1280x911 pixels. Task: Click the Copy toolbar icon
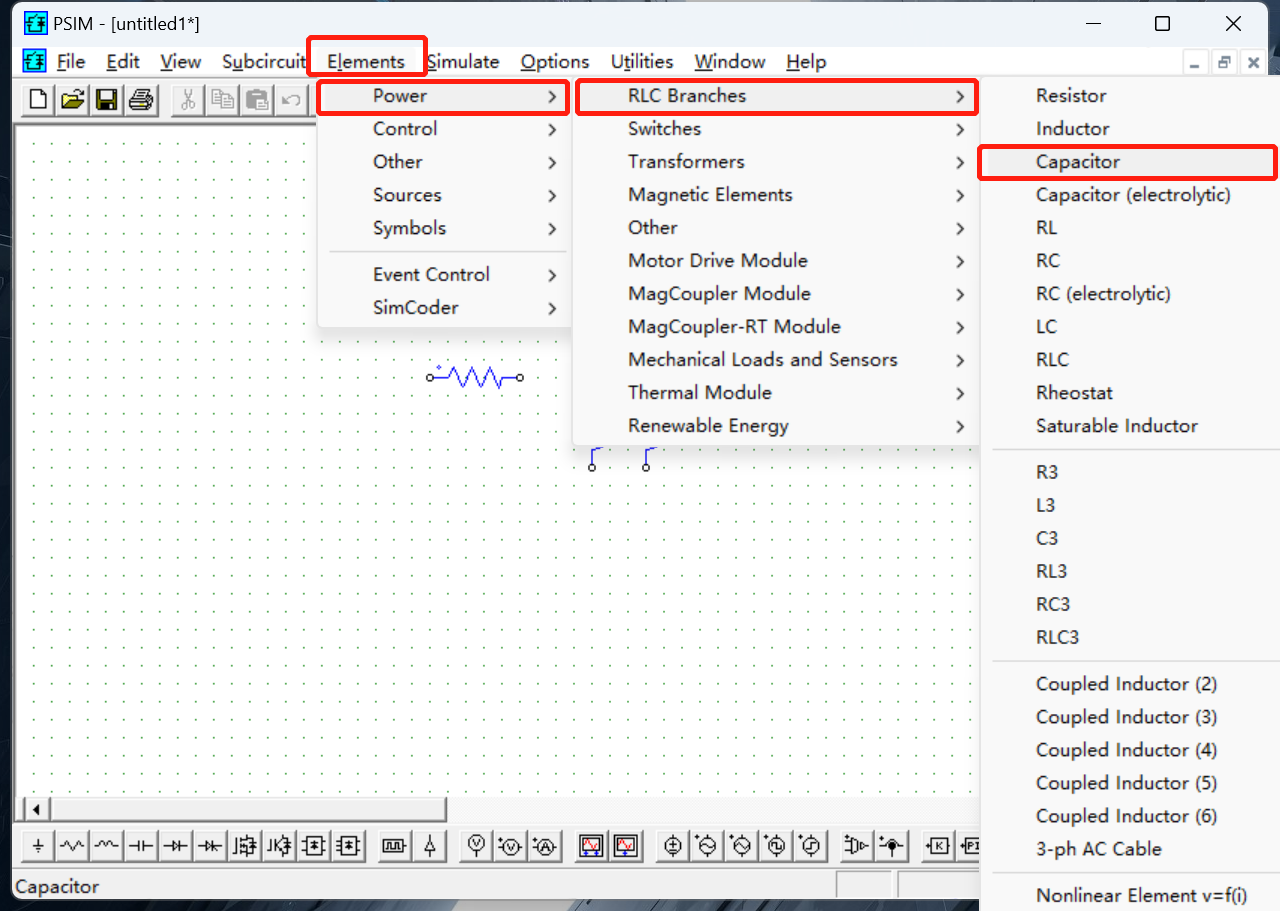[x=222, y=99]
